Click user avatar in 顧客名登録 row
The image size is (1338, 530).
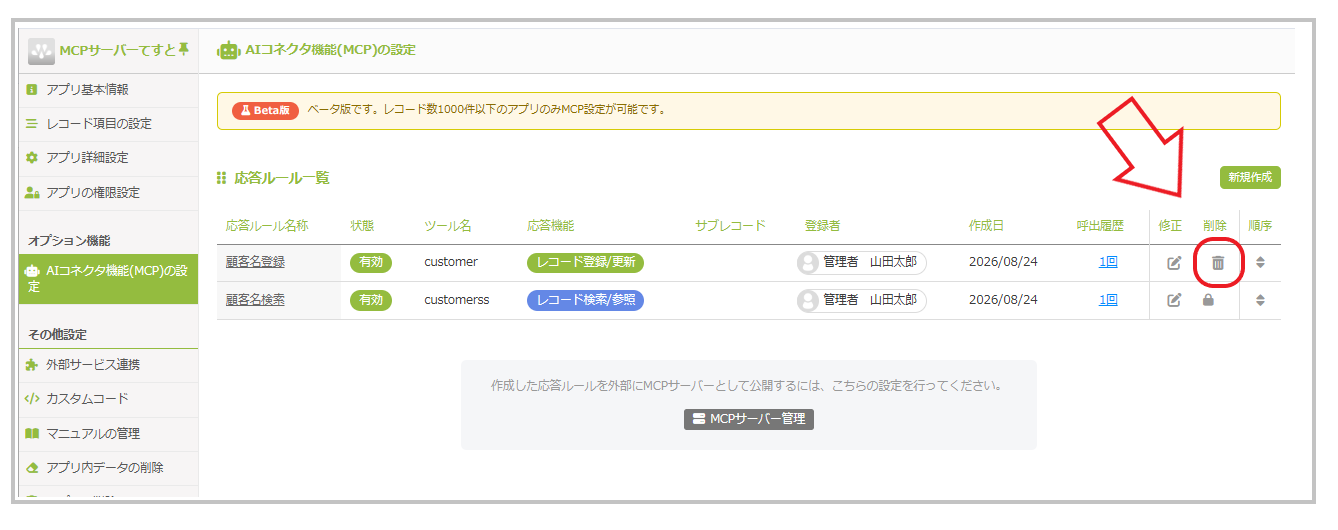click(808, 263)
